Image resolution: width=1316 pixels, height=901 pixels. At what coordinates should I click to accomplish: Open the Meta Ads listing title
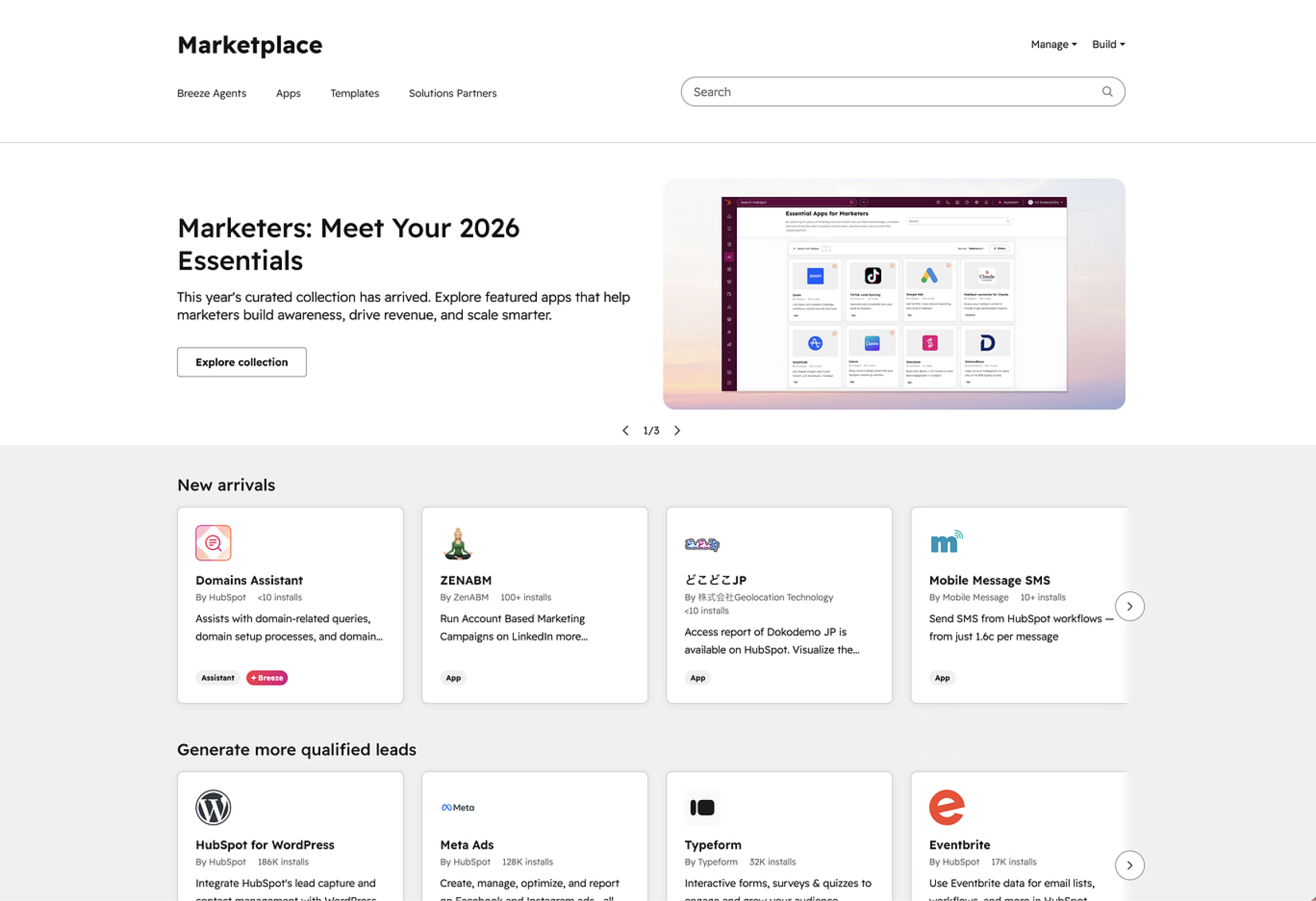[467, 845]
